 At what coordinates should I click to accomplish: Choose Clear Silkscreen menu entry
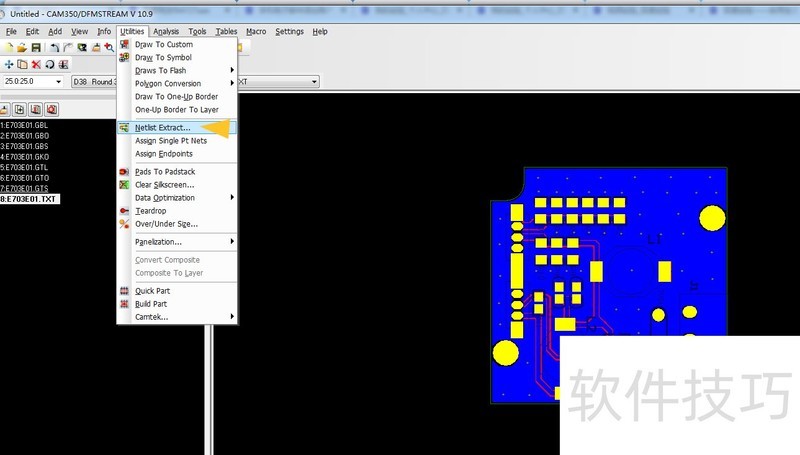click(164, 185)
